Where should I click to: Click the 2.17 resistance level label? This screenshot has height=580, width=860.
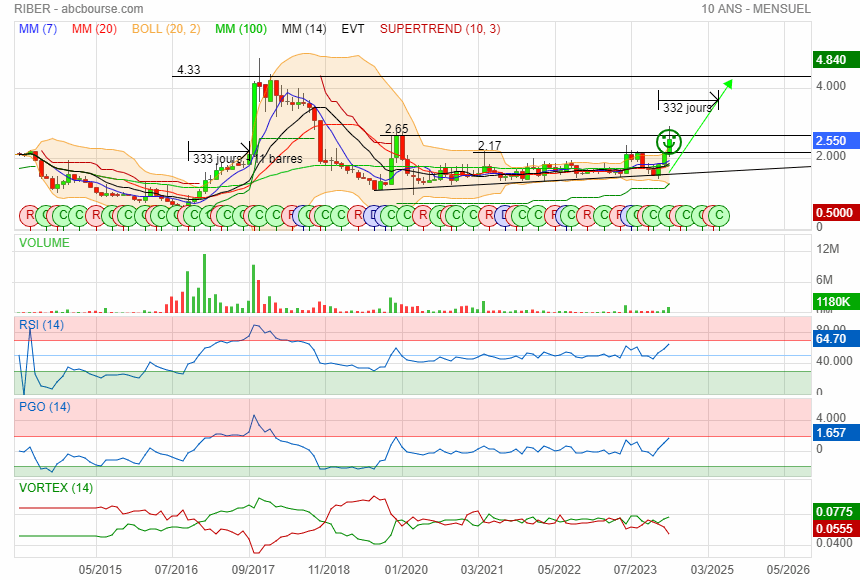[489, 145]
